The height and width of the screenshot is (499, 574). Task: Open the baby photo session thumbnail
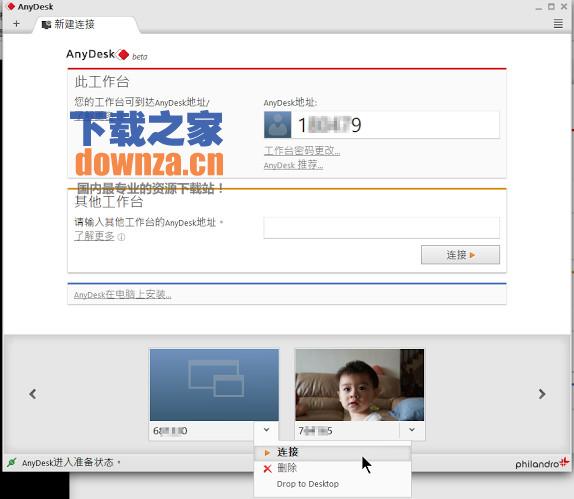(x=359, y=385)
